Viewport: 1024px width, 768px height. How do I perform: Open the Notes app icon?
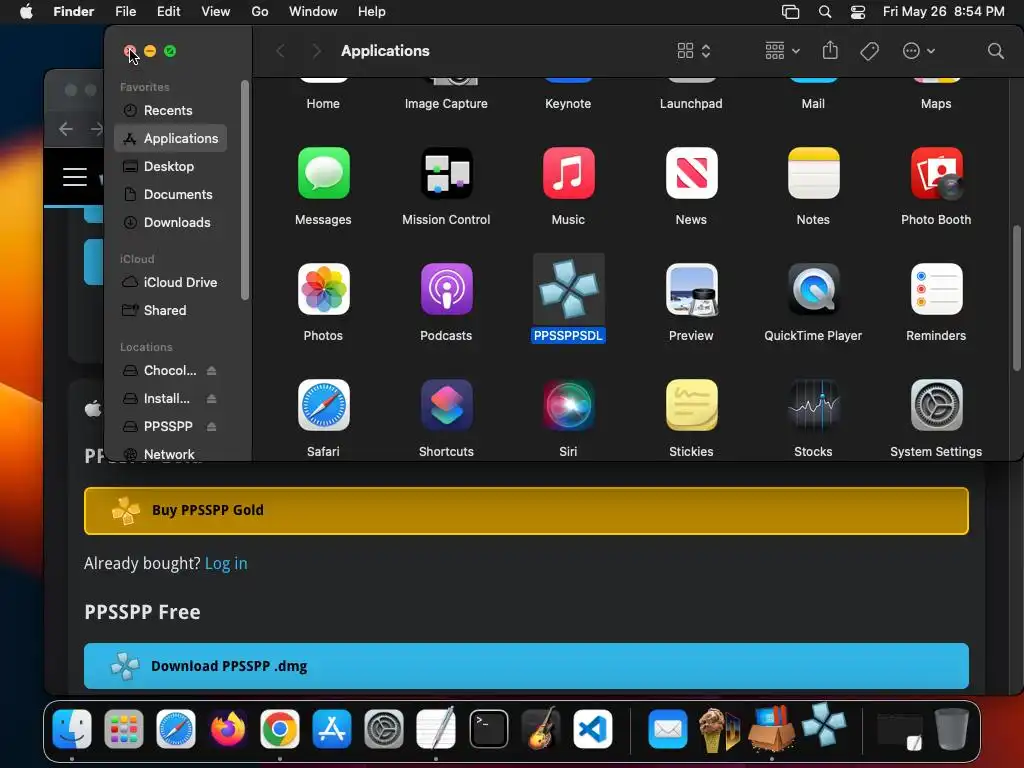(813, 173)
